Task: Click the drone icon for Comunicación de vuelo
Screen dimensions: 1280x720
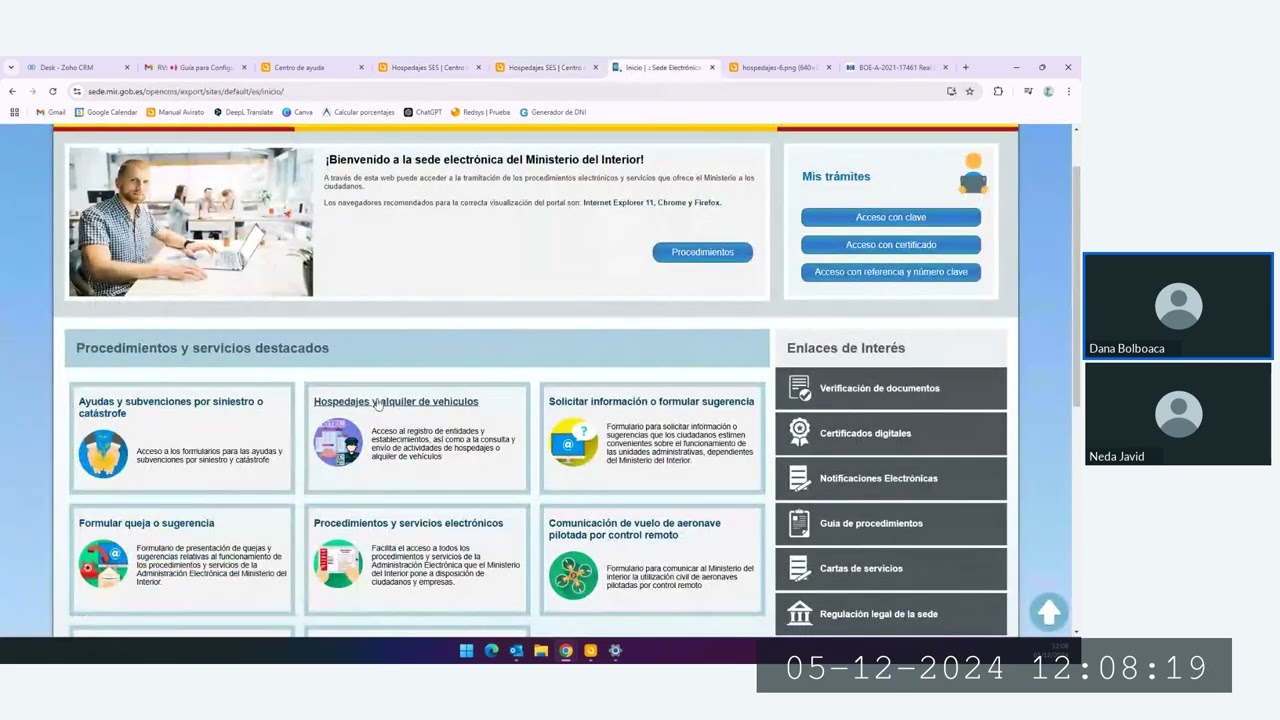Action: coord(574,576)
